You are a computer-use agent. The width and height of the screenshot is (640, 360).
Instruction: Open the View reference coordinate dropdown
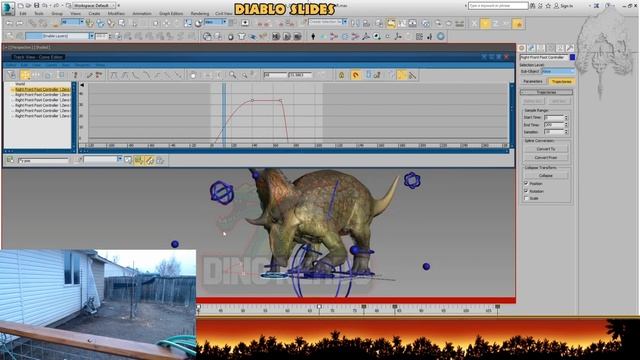[x=215, y=22]
